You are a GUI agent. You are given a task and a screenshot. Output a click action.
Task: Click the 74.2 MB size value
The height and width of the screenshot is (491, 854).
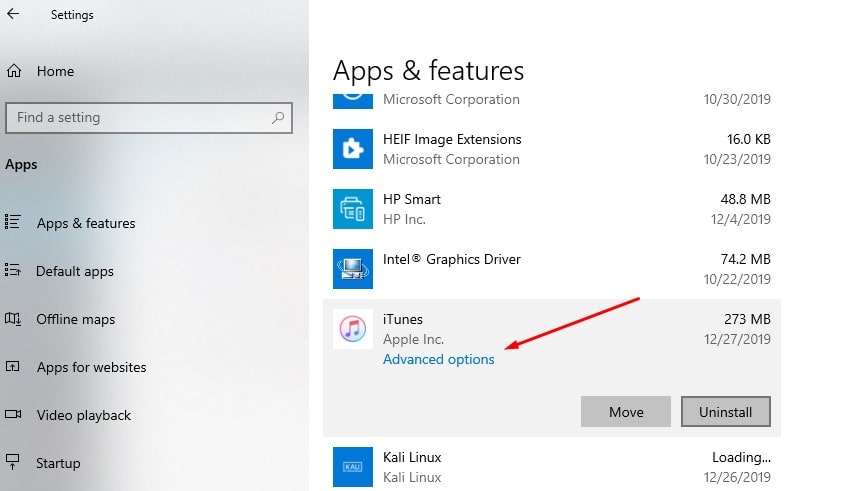pyautogui.click(x=746, y=259)
